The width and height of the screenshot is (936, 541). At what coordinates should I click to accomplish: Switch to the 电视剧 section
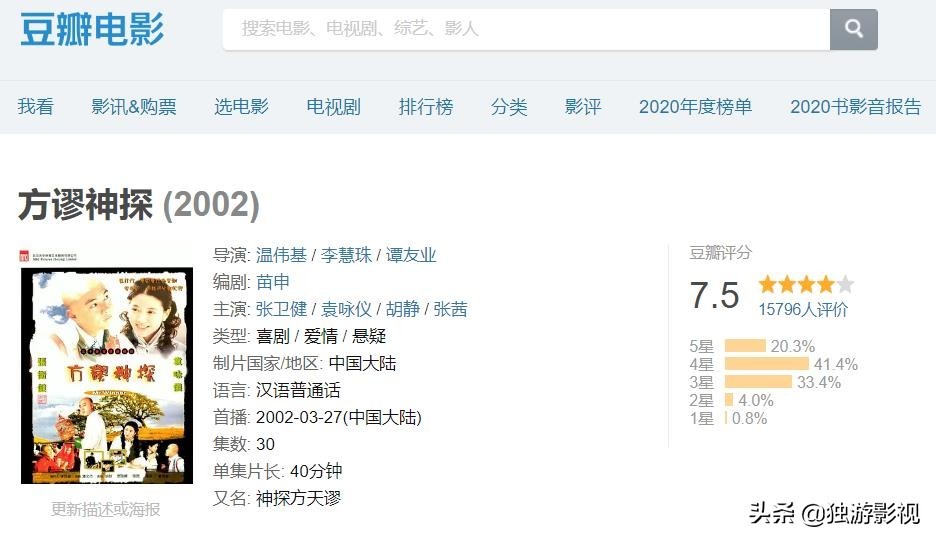coord(333,107)
